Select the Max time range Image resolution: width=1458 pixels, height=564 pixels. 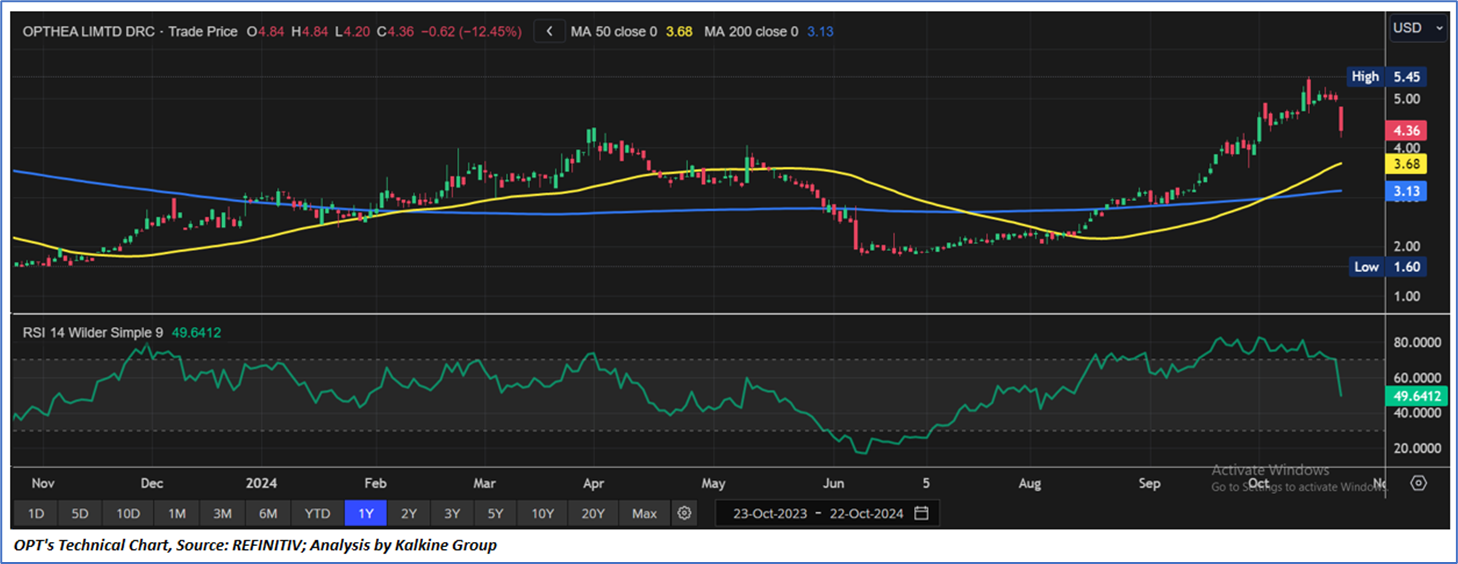coord(645,513)
